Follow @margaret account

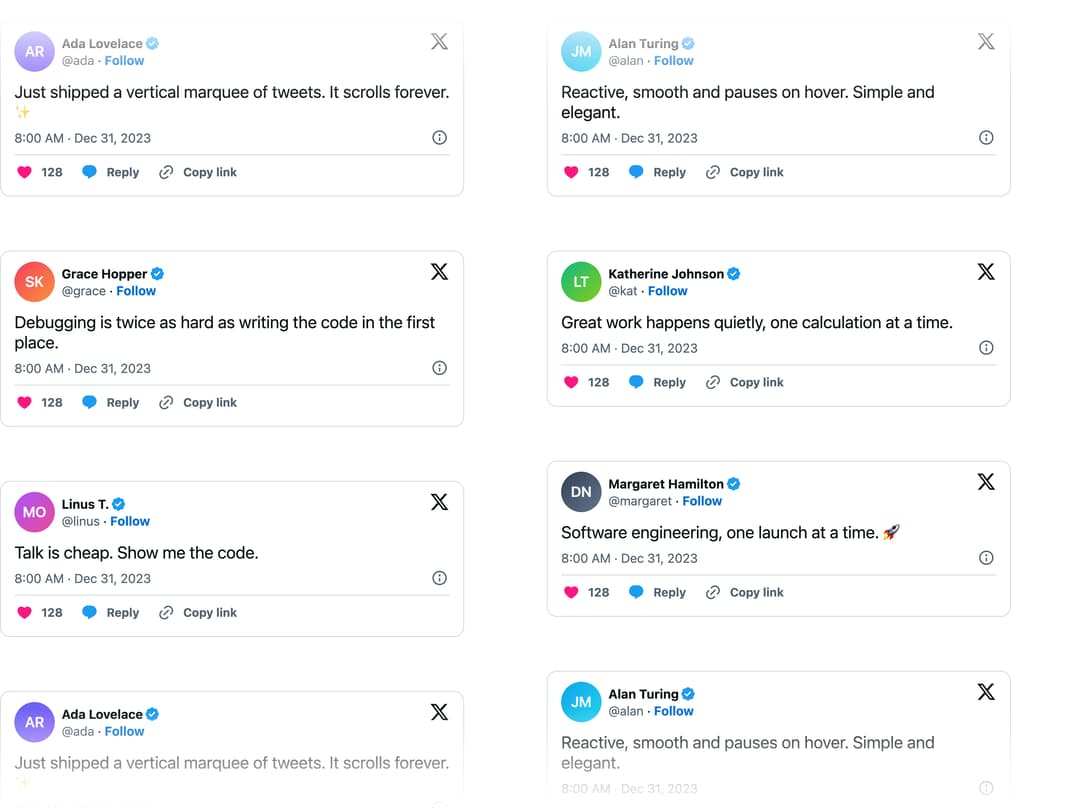702,501
